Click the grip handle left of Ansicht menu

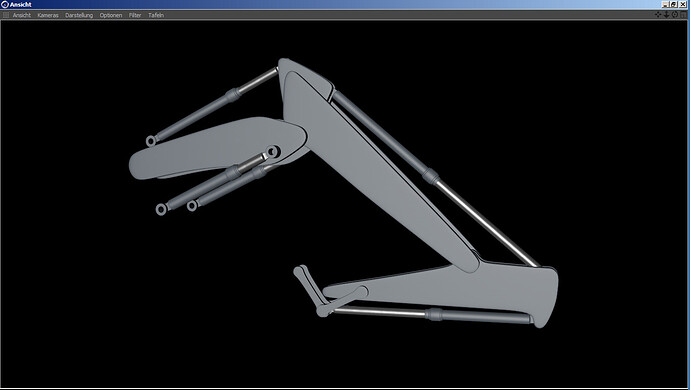tap(6, 15)
